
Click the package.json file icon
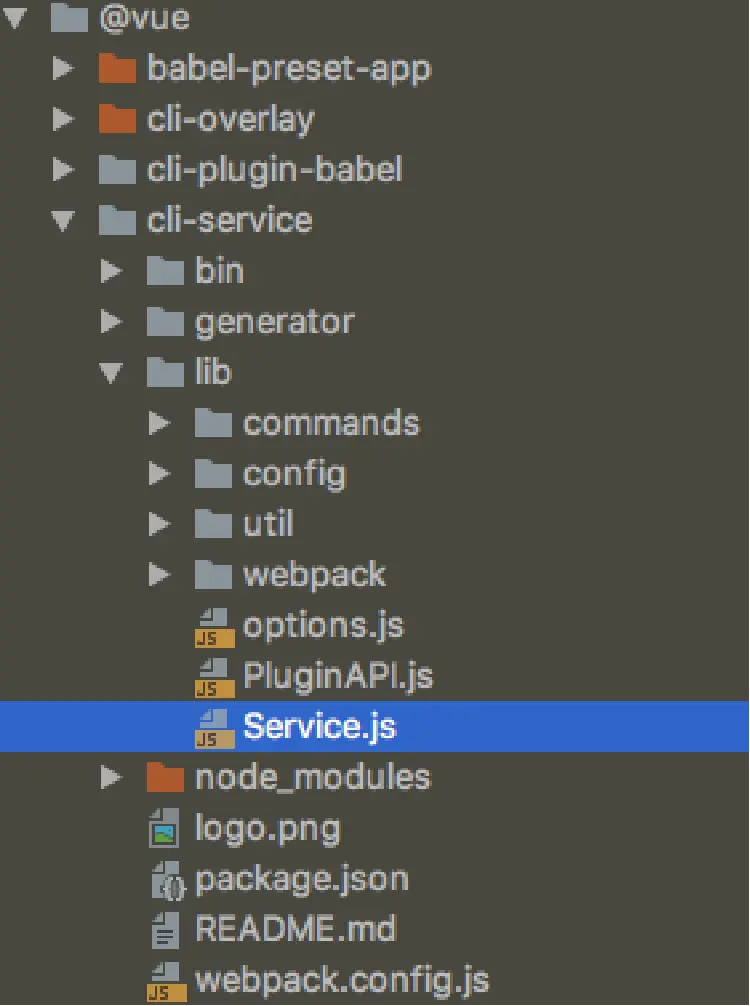[x=165, y=880]
